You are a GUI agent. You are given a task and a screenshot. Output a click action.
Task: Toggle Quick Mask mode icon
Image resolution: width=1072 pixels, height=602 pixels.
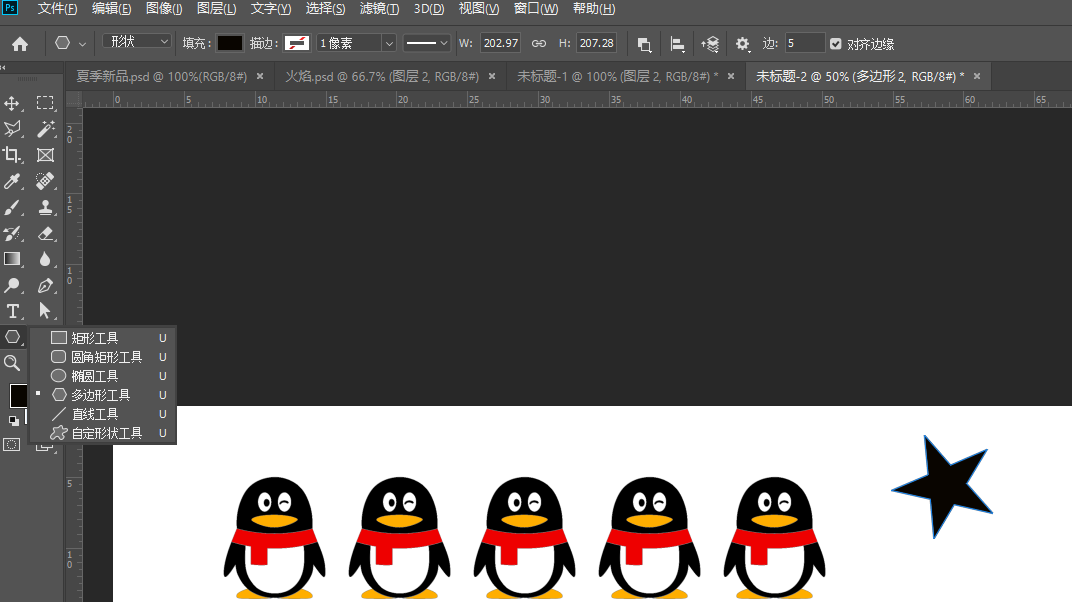coord(12,445)
